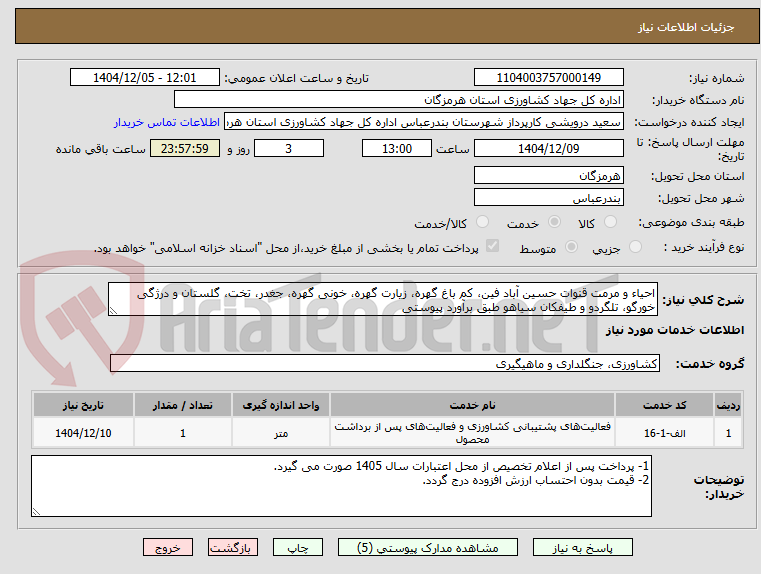Viewport: 761px width, 574px height.
Task: Click the quantity cell showing 1
Action: [183, 433]
